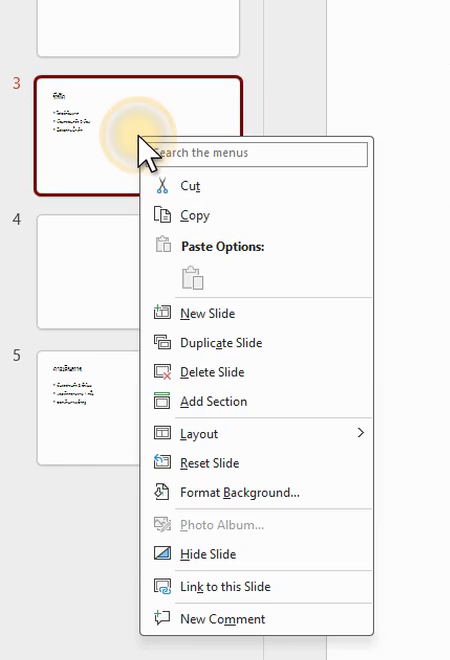This screenshot has width=450, height=660.
Task: Click the Reset Slide icon
Action: click(x=162, y=462)
